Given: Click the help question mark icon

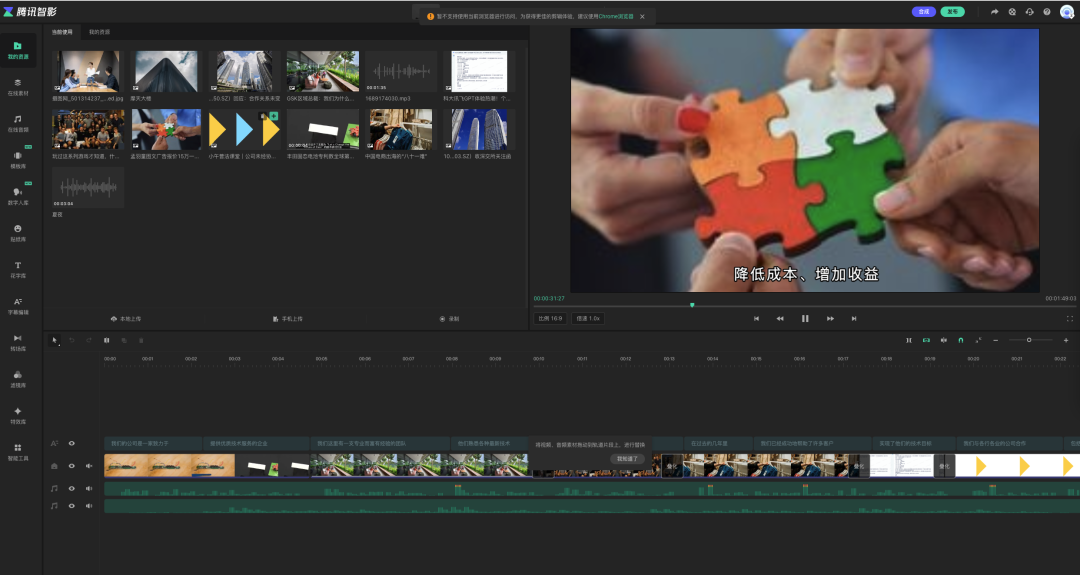Looking at the screenshot, I should 1047,12.
